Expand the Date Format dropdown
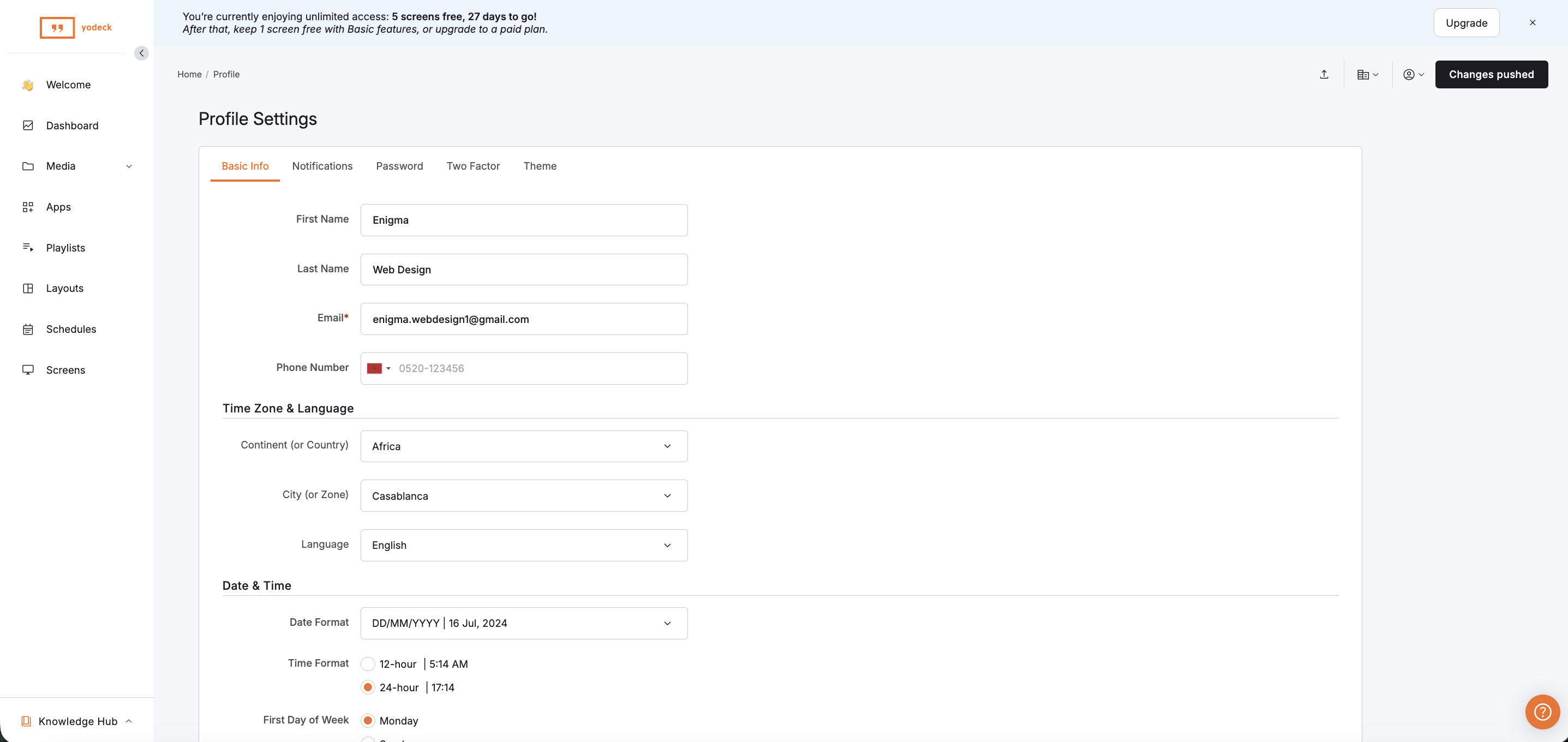This screenshot has height=742, width=1568. 523,623
